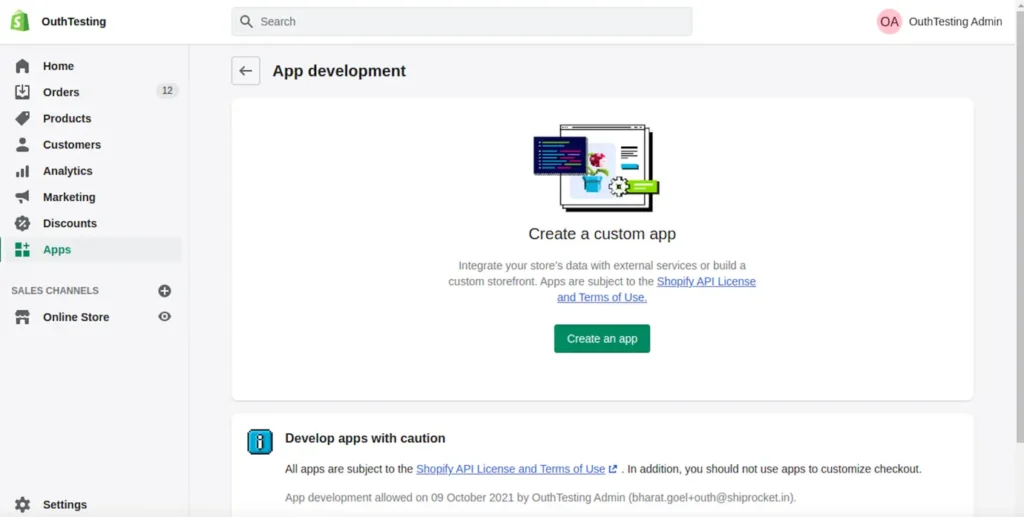View online store via eye icon
Viewport: 1024px width, 517px height.
pos(165,317)
